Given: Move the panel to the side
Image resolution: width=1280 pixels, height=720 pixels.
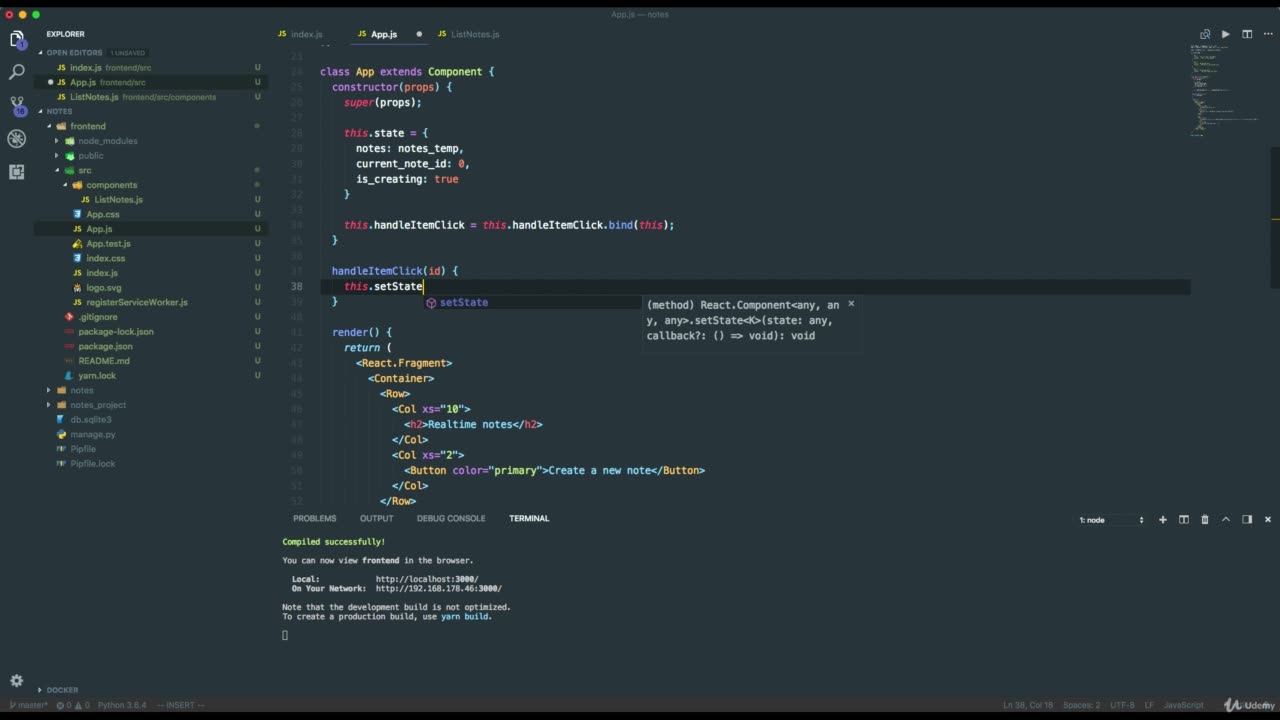Looking at the screenshot, I should tap(1247, 520).
